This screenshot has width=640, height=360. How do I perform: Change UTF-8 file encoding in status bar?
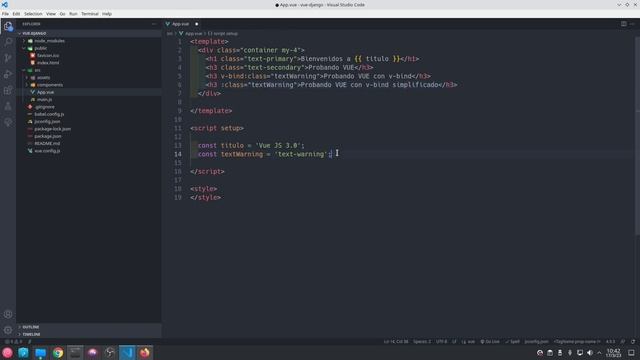[441, 342]
